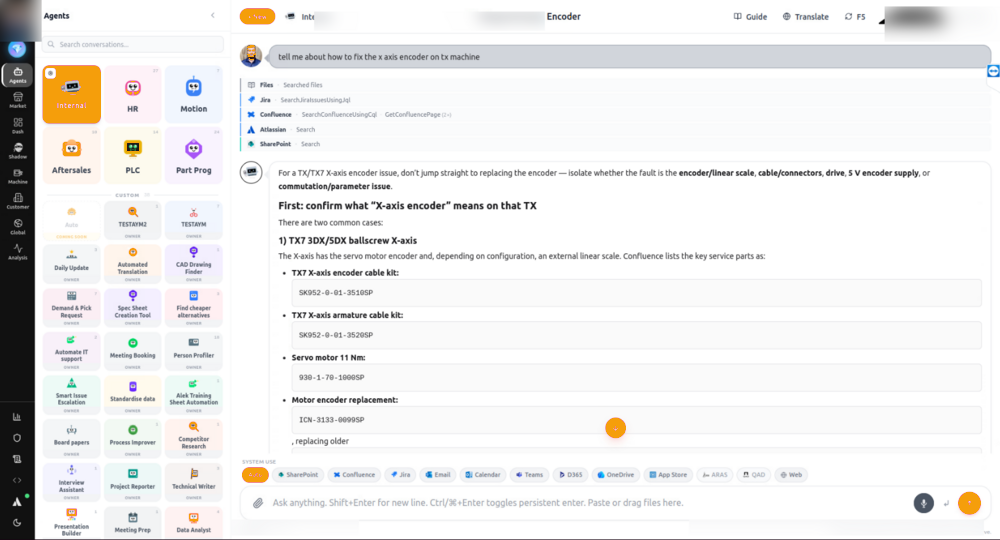Expand the Confluence search step row

tap(615, 115)
